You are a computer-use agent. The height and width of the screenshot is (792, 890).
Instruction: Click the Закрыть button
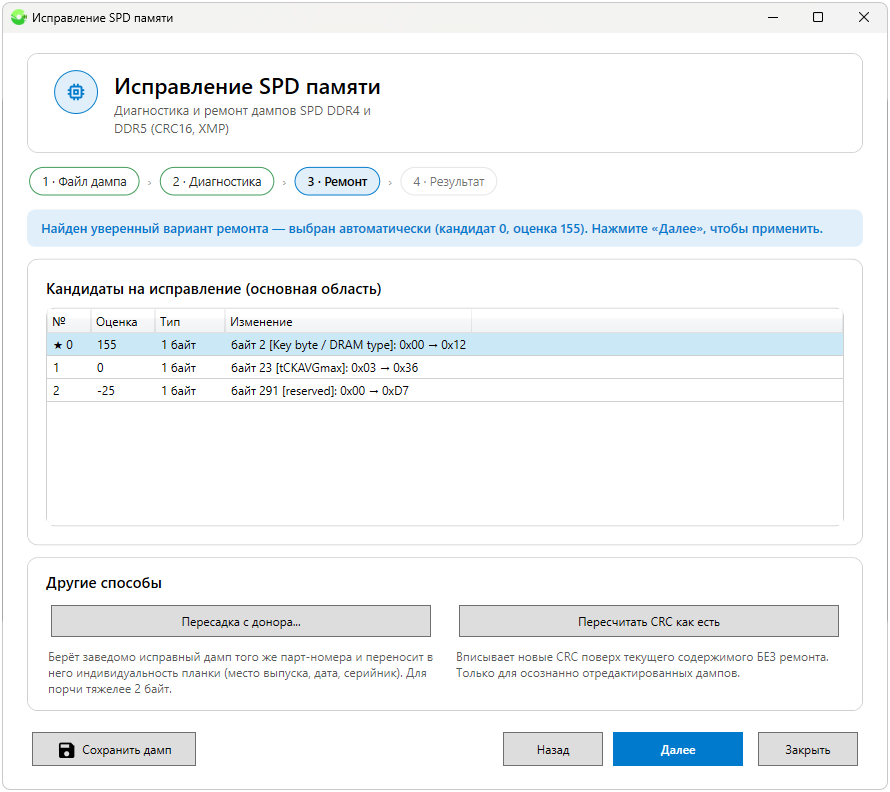(x=808, y=750)
